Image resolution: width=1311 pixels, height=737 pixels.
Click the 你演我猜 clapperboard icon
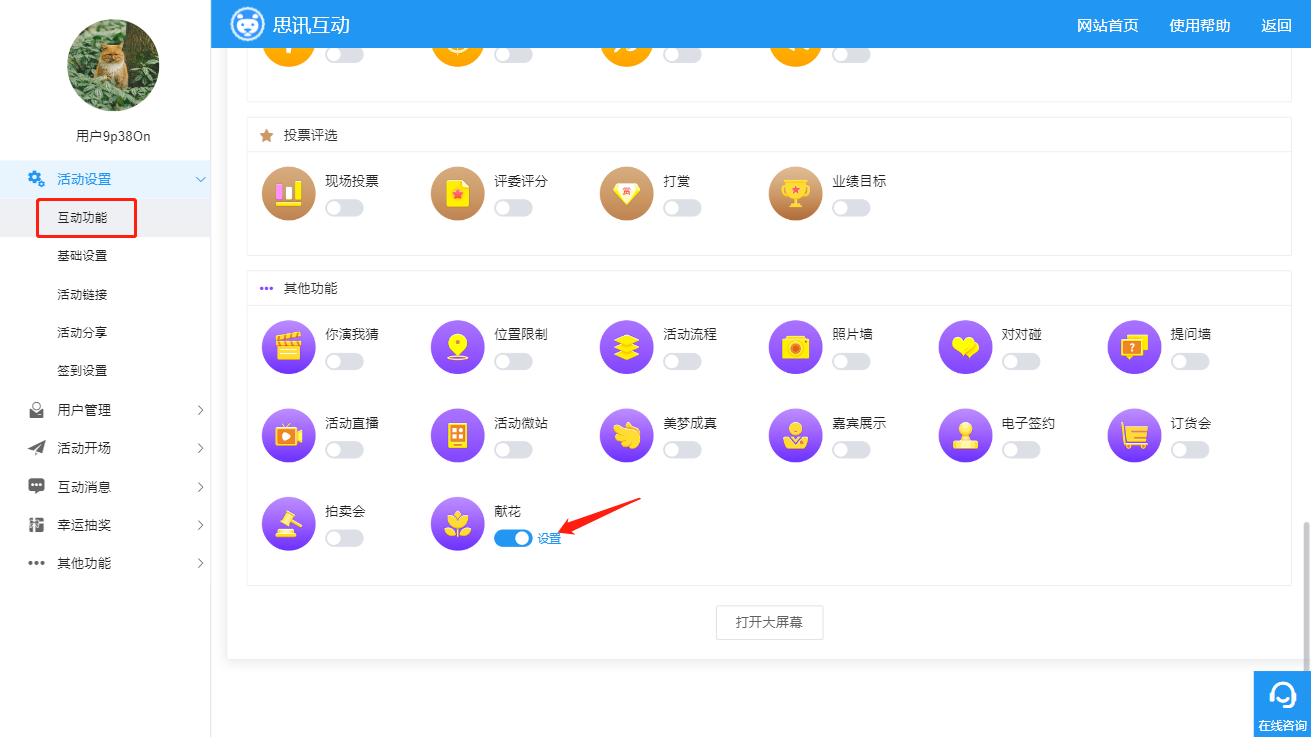click(x=288, y=347)
